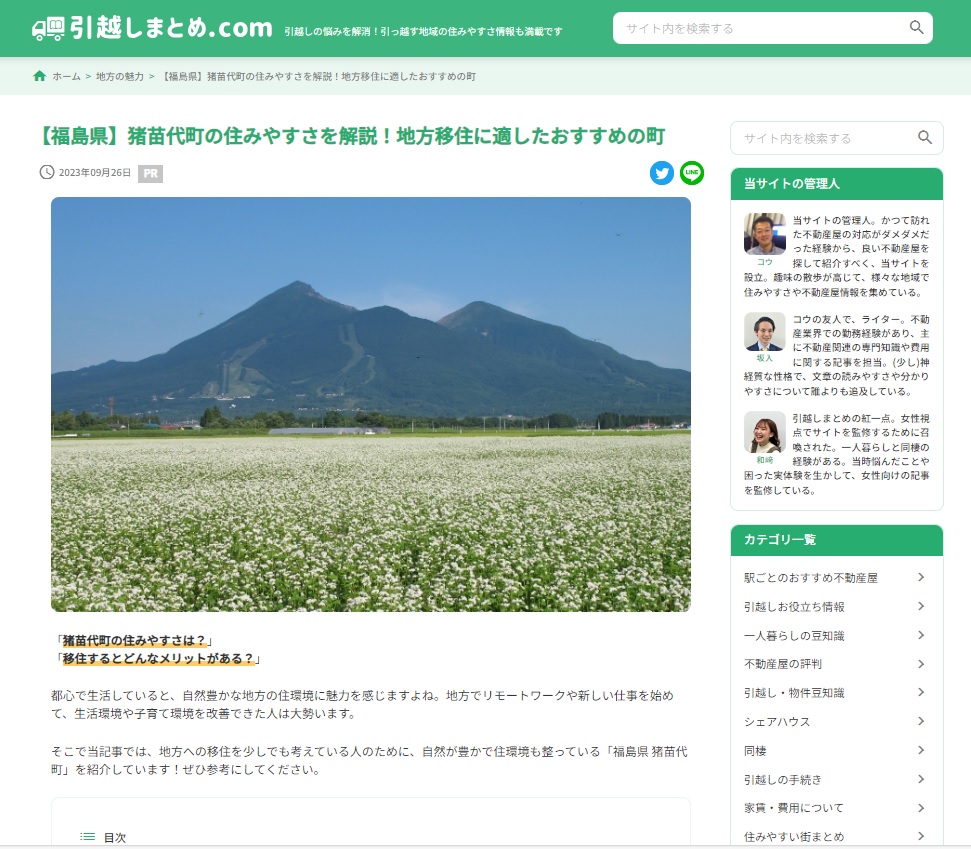971x849 pixels.
Task: Click the LINE share icon
Action: coord(690,173)
